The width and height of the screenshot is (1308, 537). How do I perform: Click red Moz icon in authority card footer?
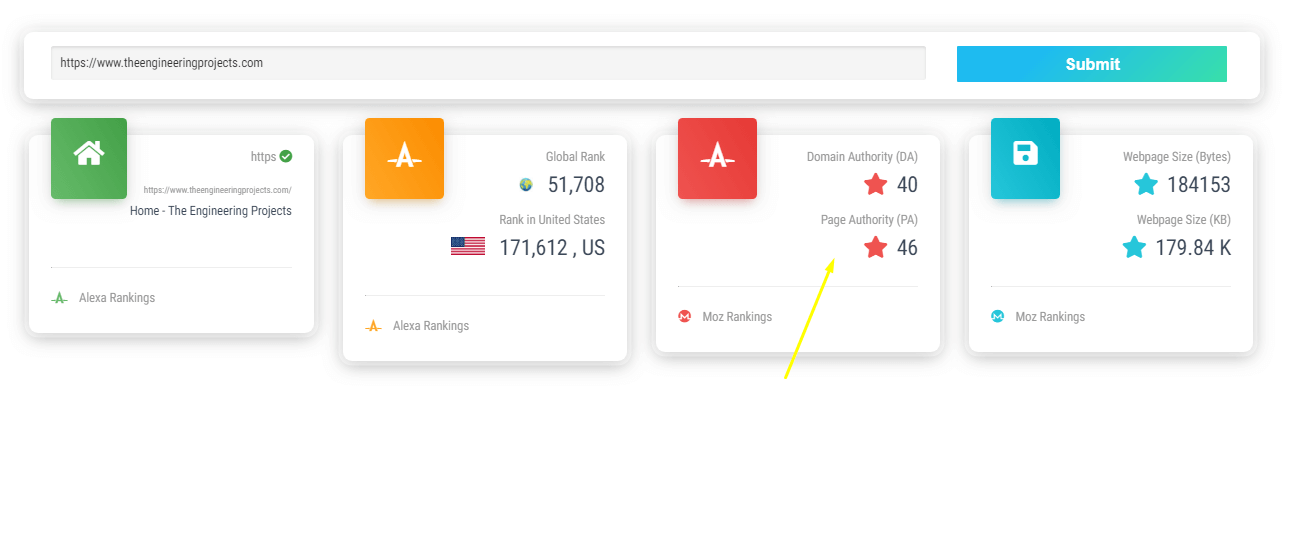[x=685, y=316]
